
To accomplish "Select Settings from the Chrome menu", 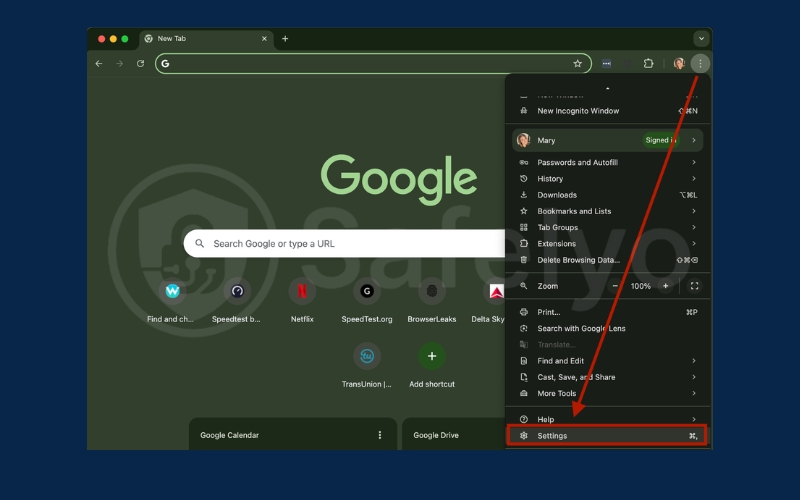I will [607, 436].
